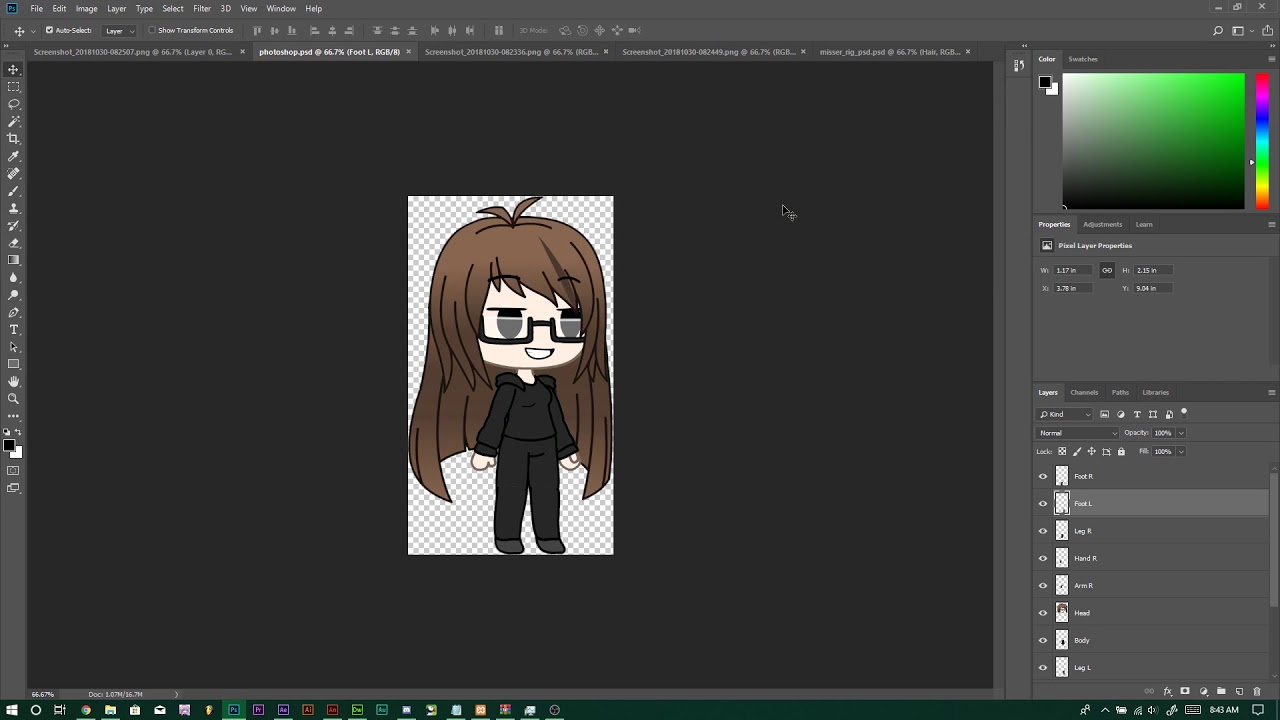
Task: Open the Kind filter dropdown
Action: pyautogui.click(x=1066, y=414)
